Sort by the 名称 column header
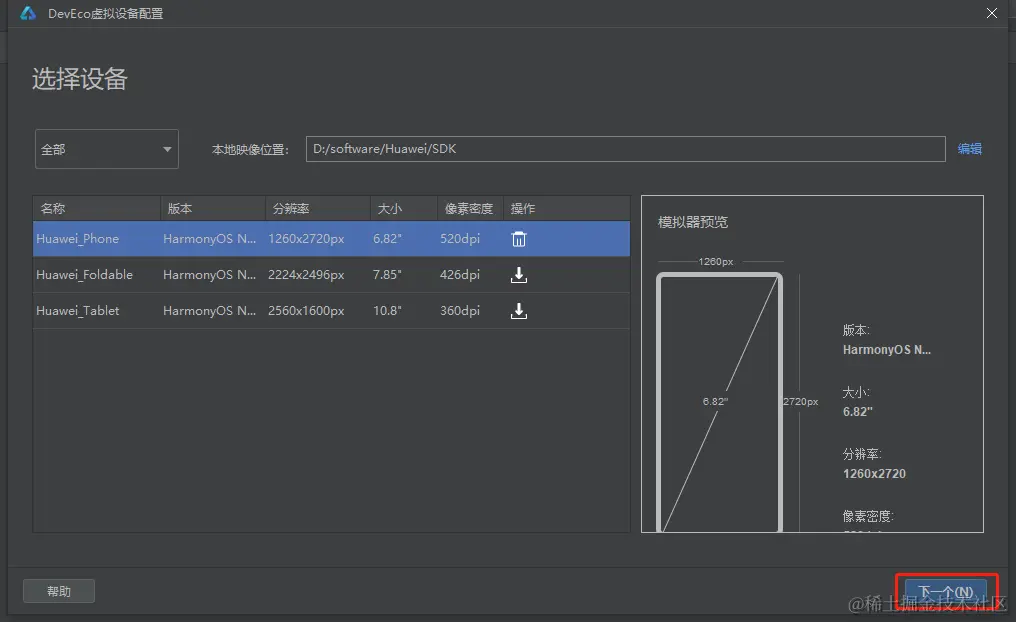 tap(96, 209)
